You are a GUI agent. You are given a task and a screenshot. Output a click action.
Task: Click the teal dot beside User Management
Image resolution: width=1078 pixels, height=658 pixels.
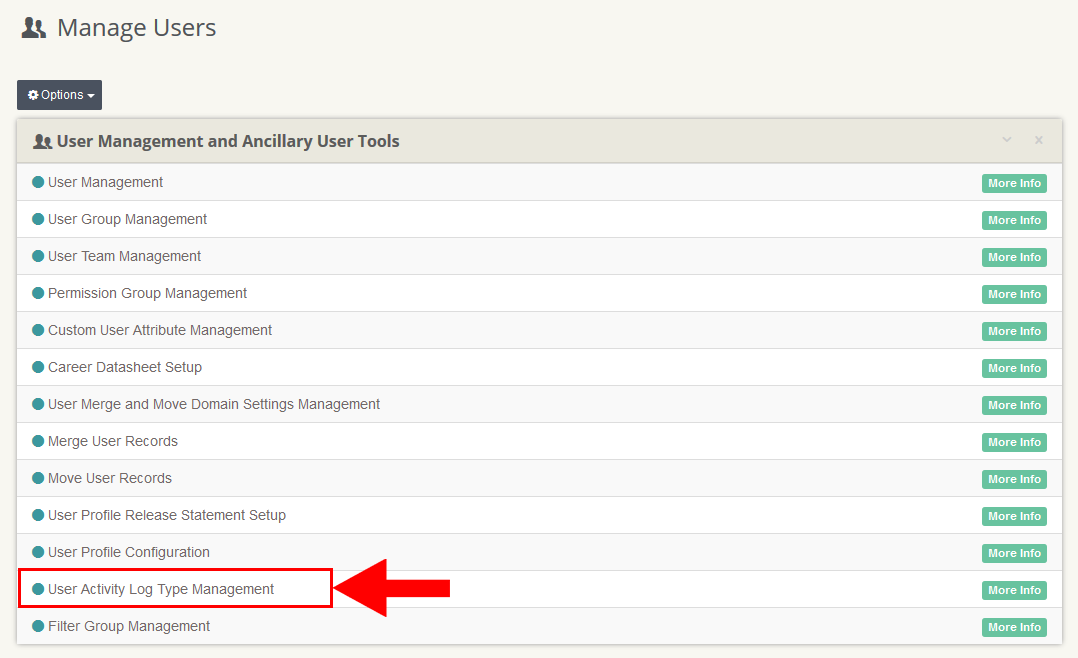coord(38,182)
